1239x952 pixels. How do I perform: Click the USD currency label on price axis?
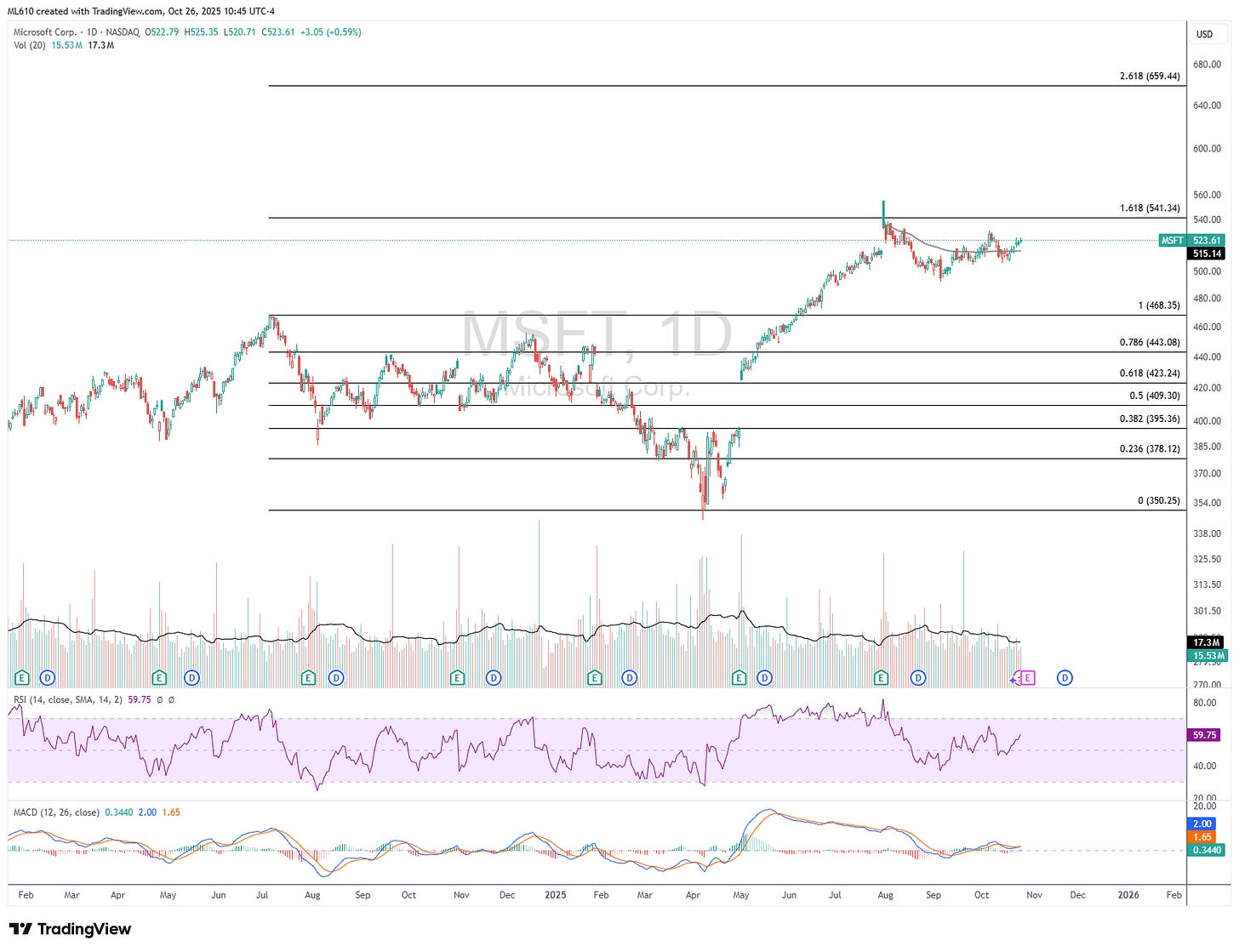[x=1205, y=34]
